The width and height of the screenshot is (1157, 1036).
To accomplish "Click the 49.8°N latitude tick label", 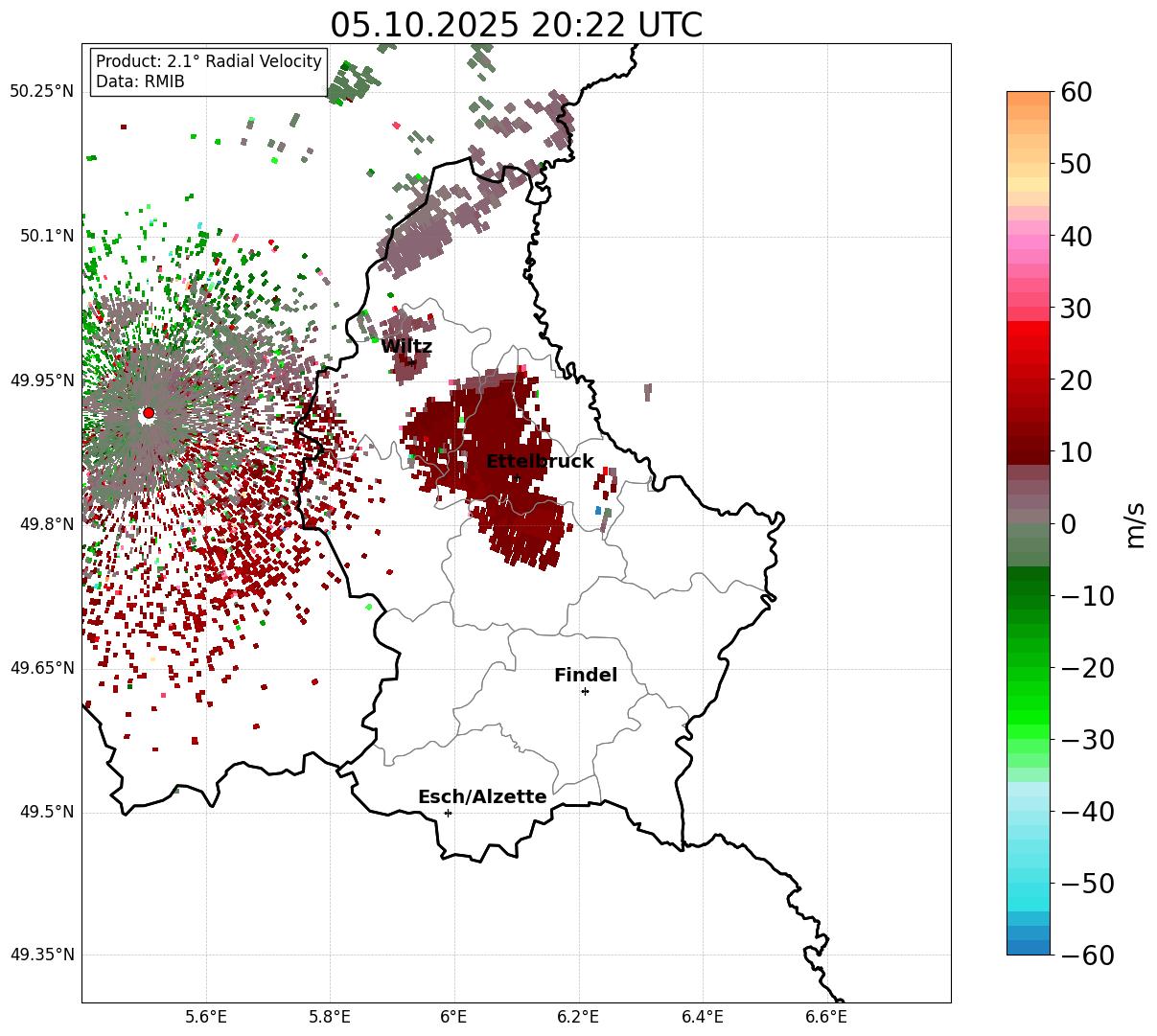I will pos(45,524).
